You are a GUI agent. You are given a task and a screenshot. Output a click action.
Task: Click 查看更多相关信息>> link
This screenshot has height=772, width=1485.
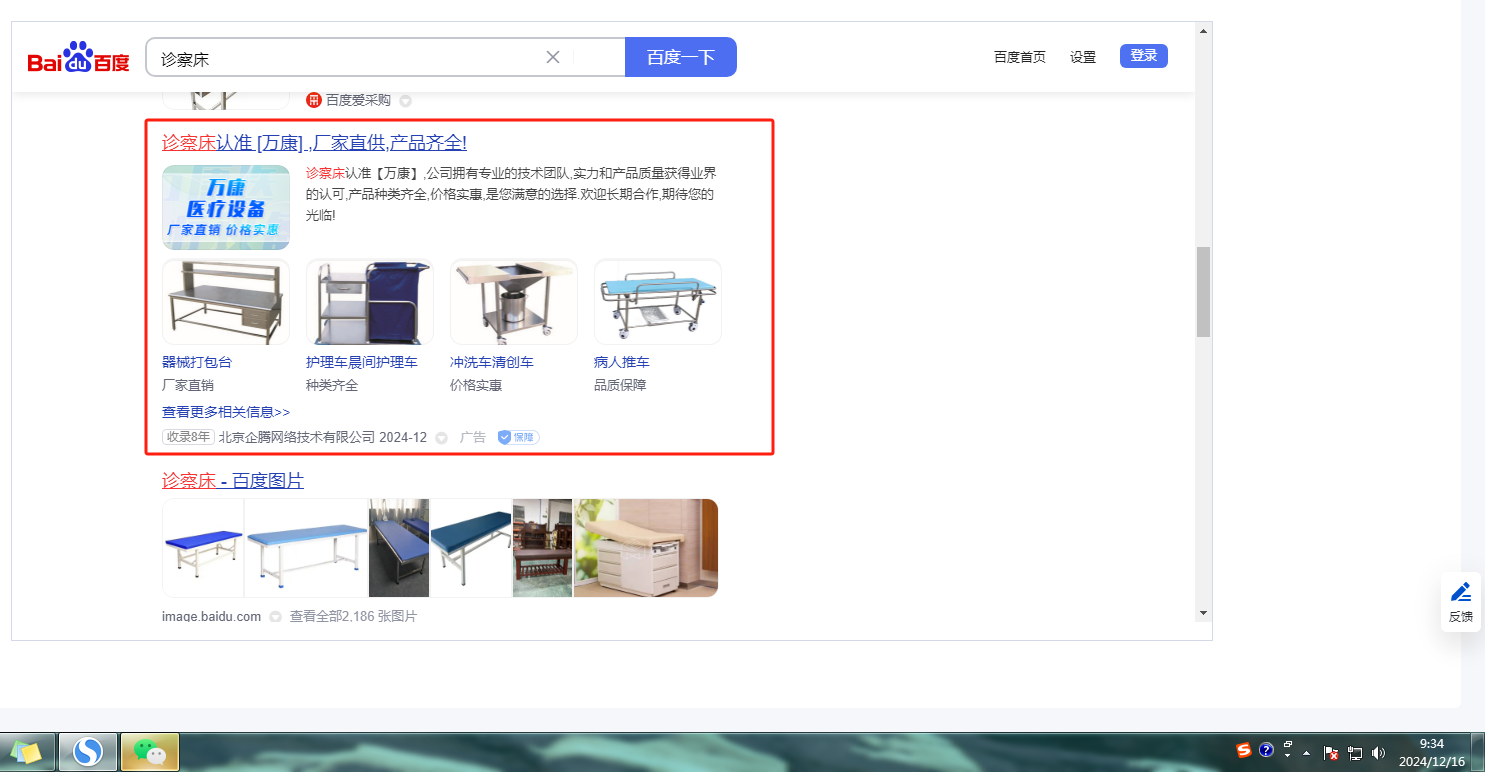[226, 411]
